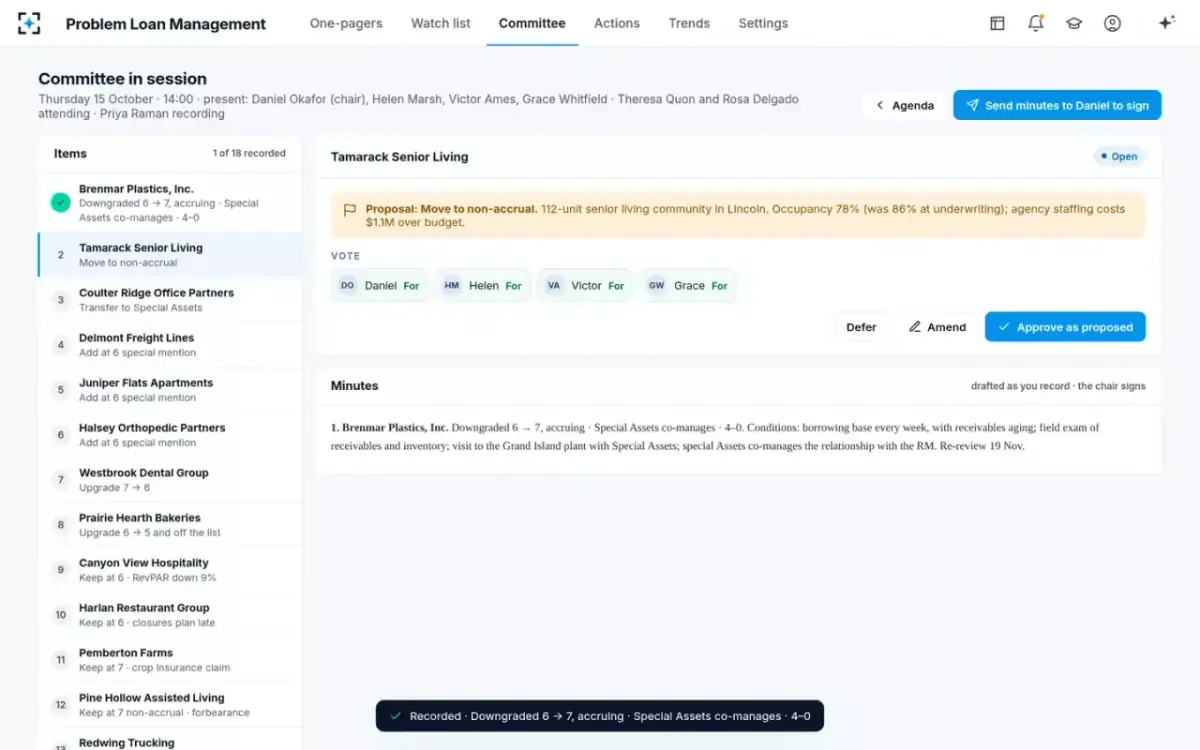
Task: Open the AI sparkle assistant icon
Action: [1166, 23]
